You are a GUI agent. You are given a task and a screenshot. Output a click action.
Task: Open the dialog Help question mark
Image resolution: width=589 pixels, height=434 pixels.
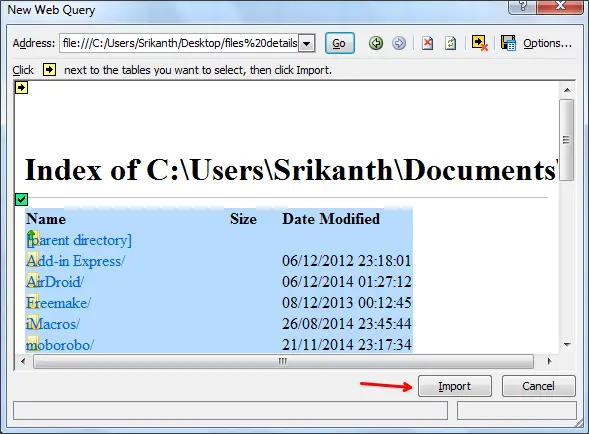point(523,6)
